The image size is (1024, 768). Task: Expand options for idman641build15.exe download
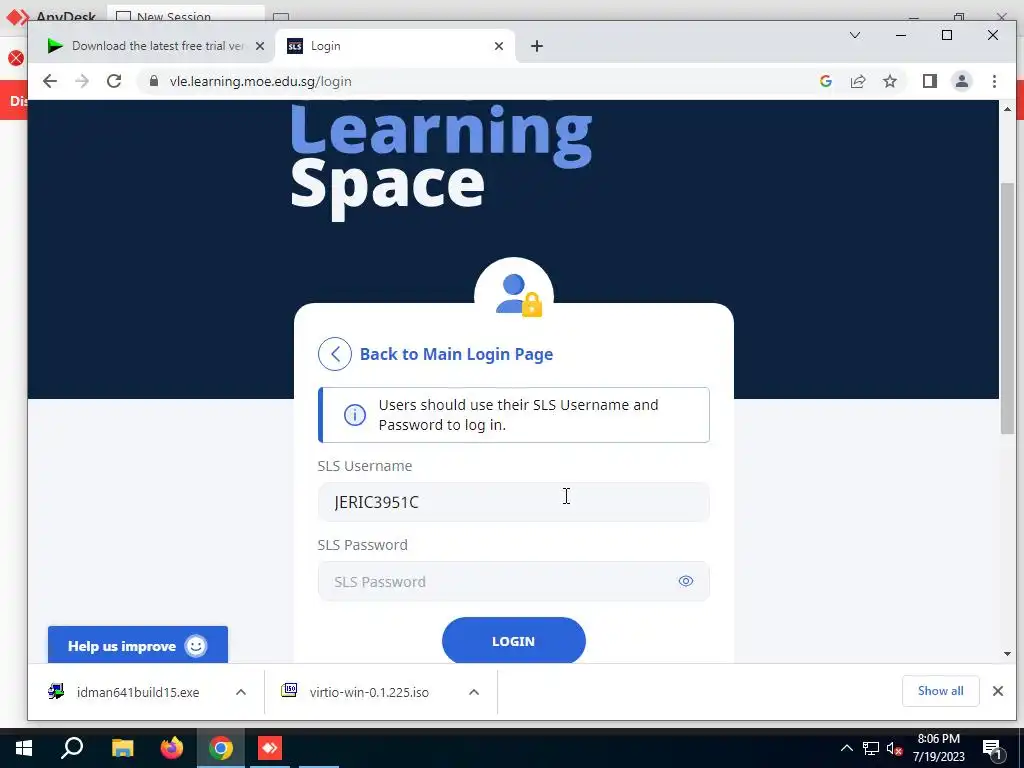click(x=241, y=692)
